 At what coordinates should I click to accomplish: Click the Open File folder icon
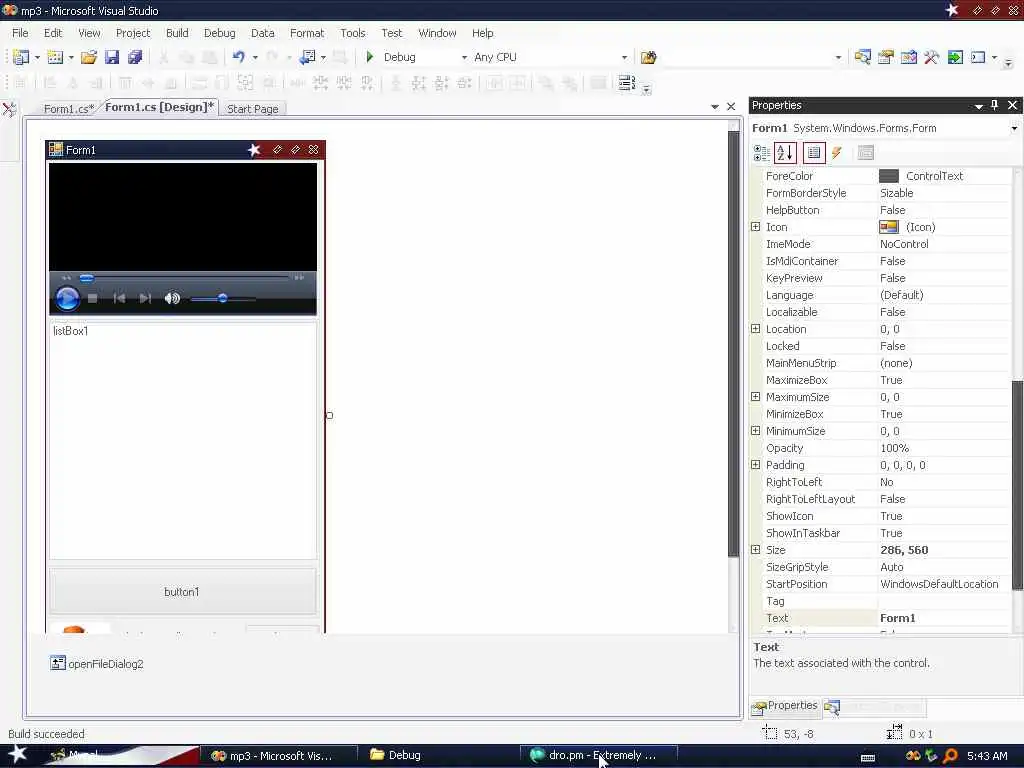(89, 57)
